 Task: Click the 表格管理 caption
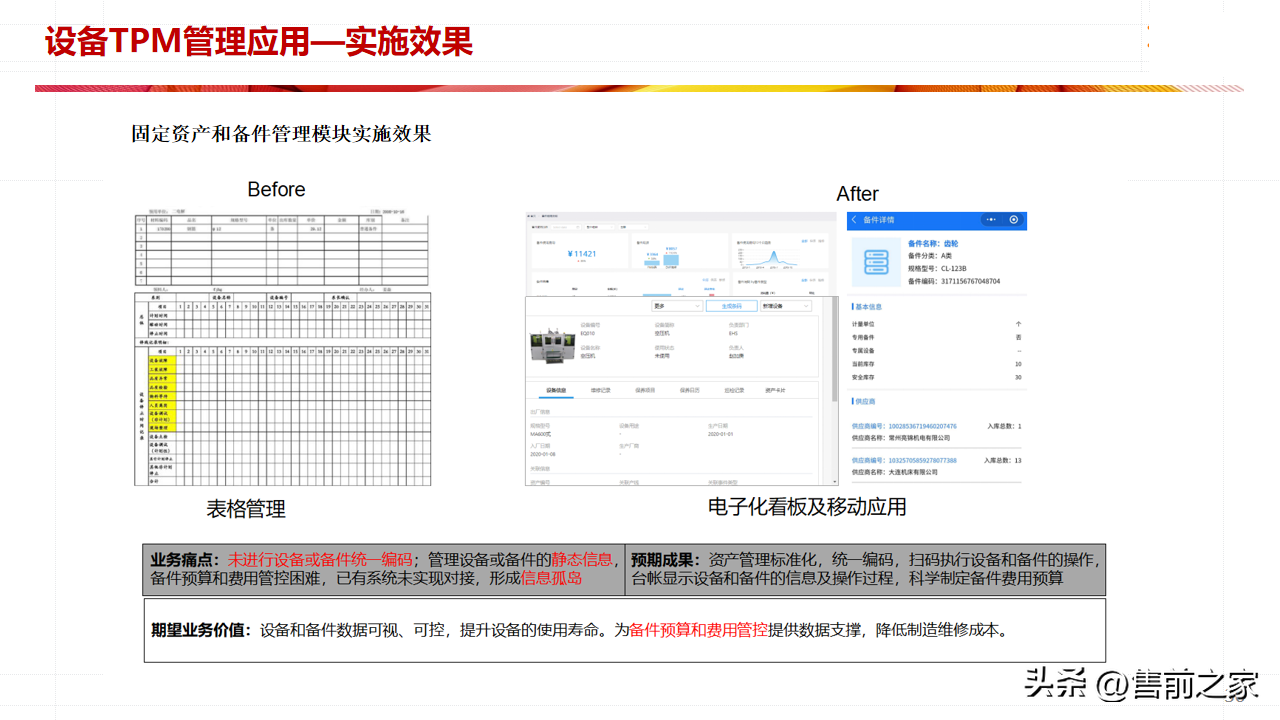[246, 509]
